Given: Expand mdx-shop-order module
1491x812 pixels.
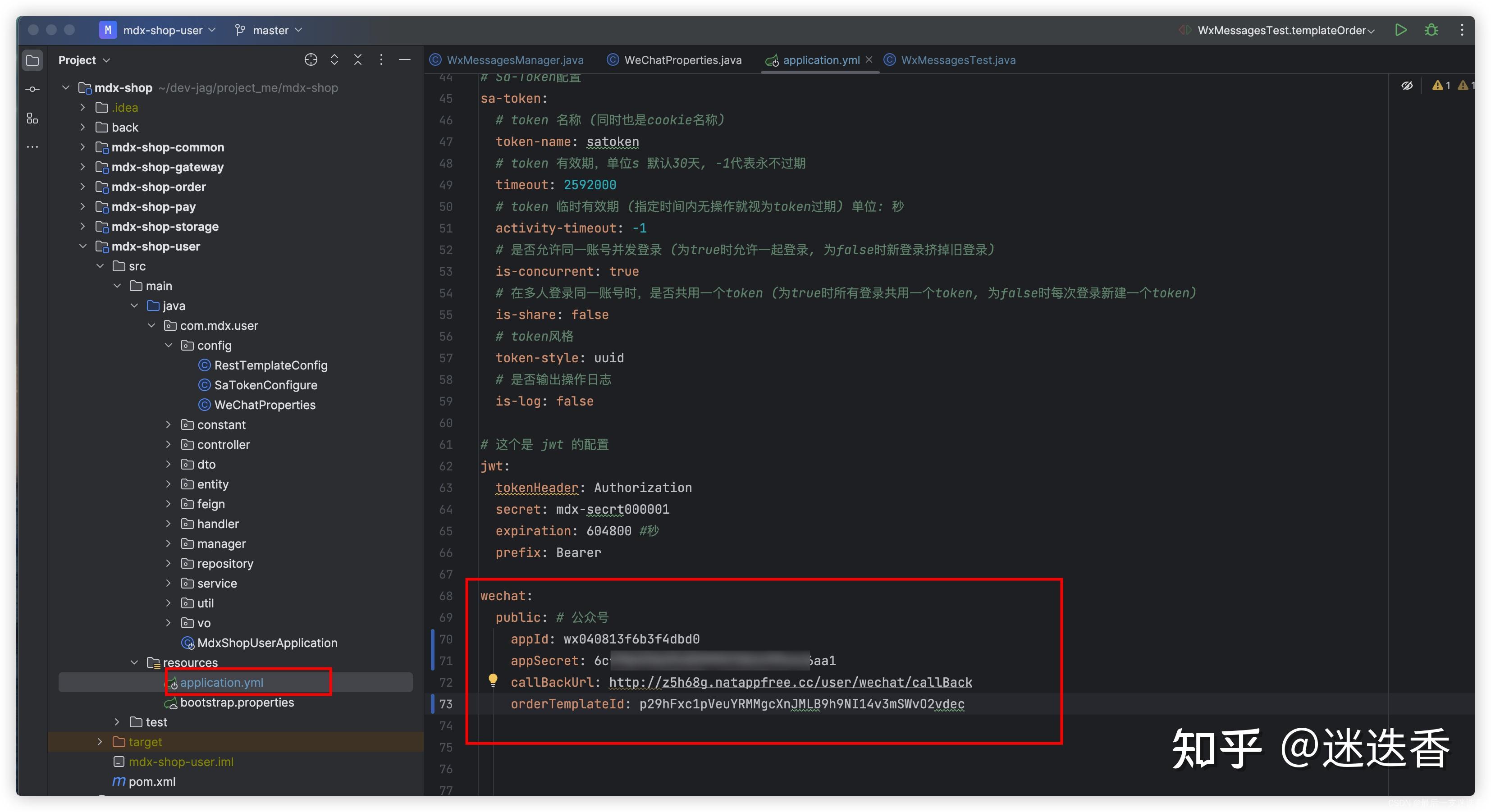Looking at the screenshot, I should coord(83,187).
